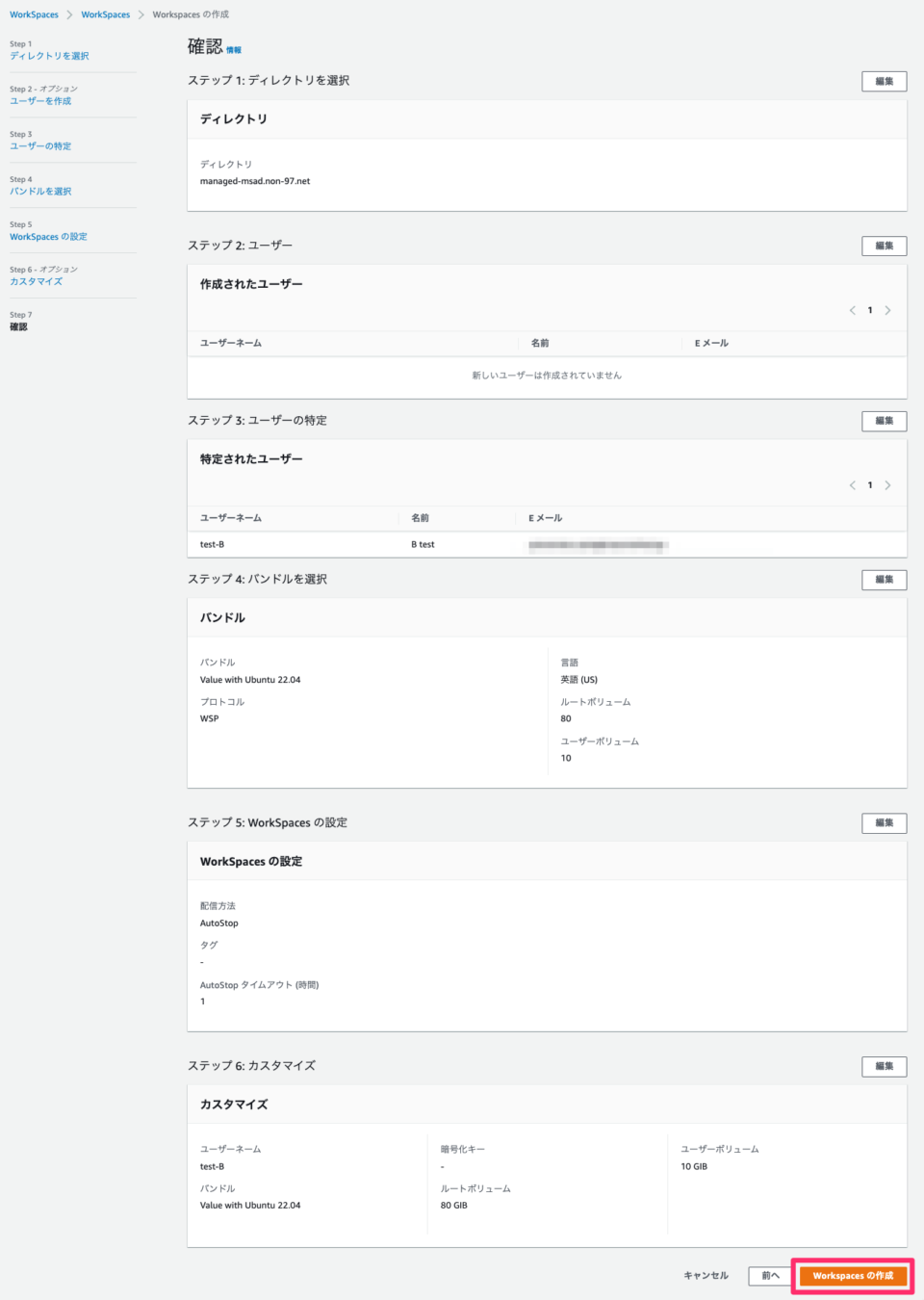Click 編集 on ステップ 5: WorkSpaces の設定
This screenshot has height=1300, width=924.
click(883, 822)
